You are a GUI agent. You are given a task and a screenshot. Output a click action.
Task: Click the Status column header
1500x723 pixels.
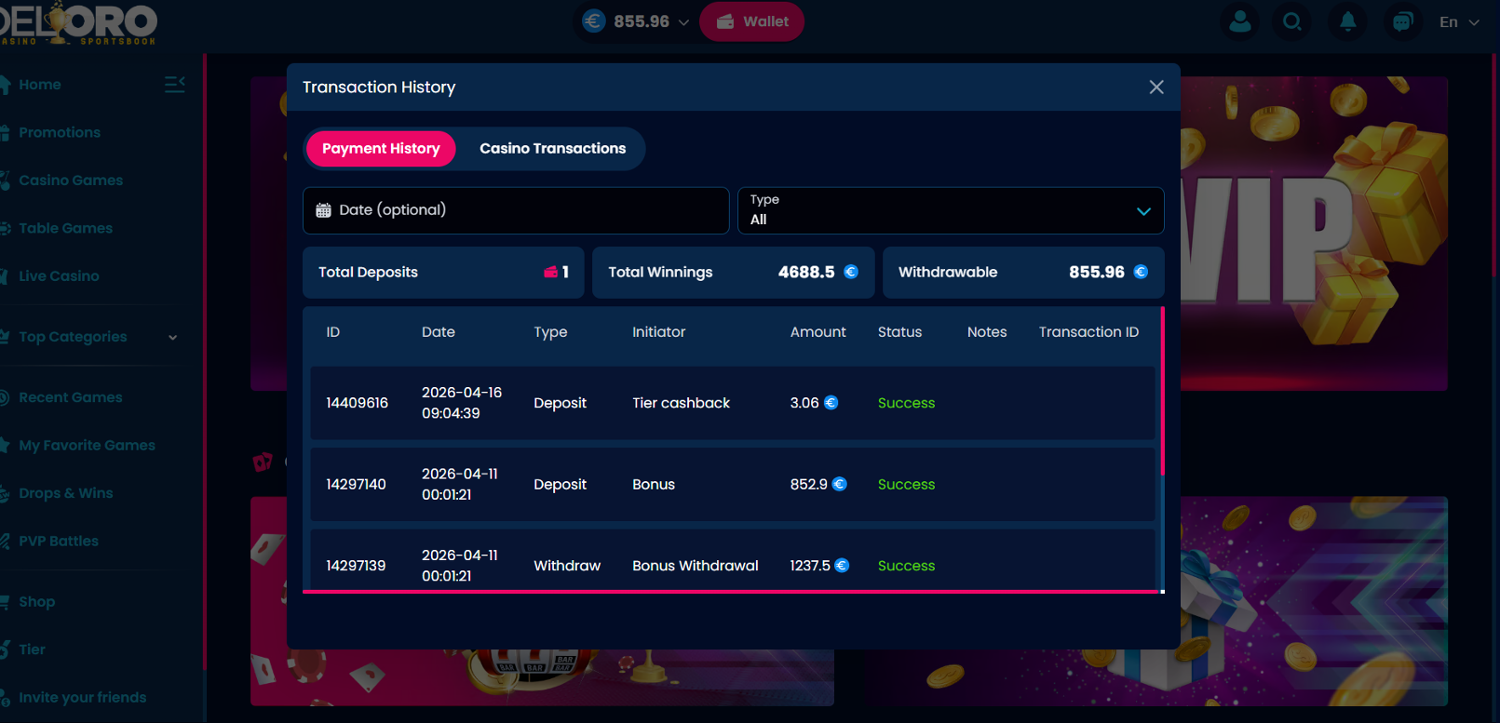click(900, 332)
